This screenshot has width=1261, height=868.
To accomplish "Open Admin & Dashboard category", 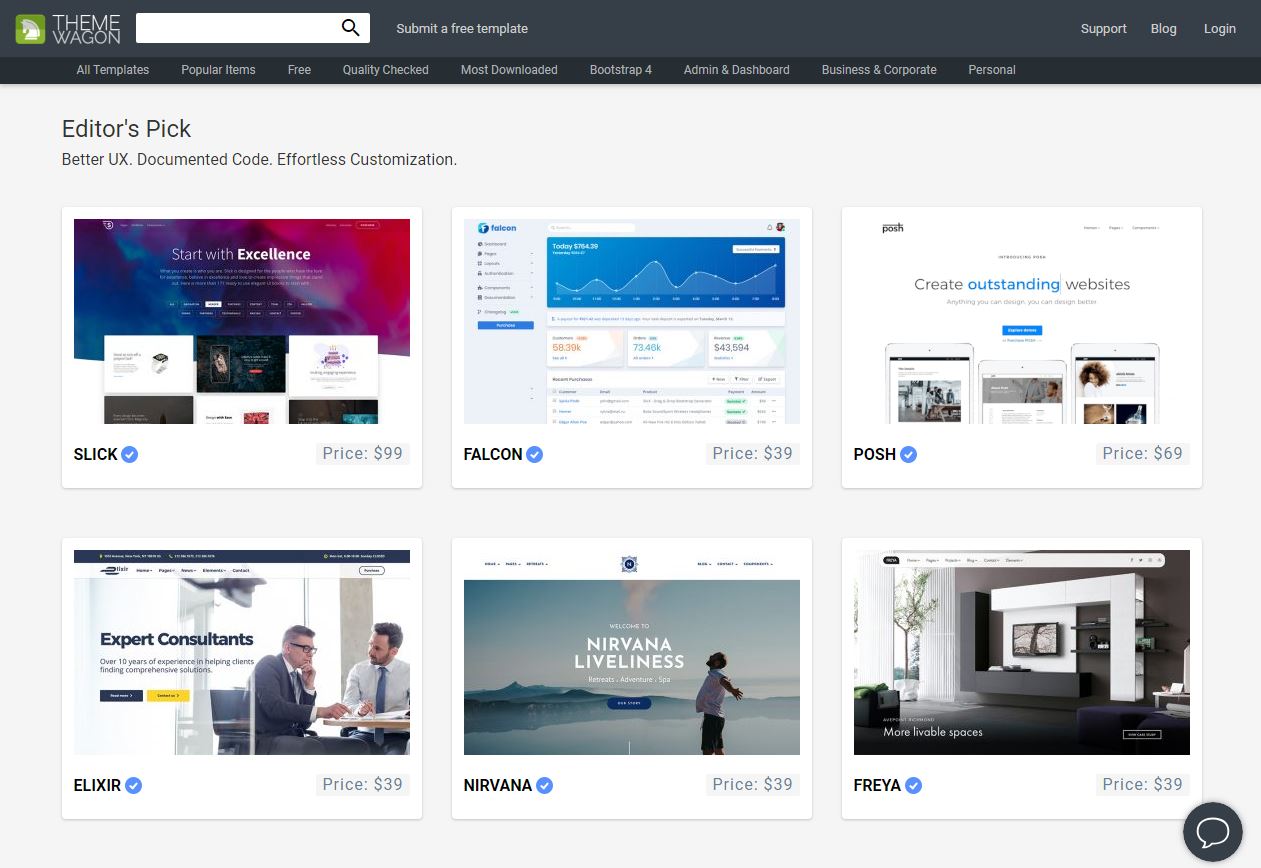I will pyautogui.click(x=737, y=70).
